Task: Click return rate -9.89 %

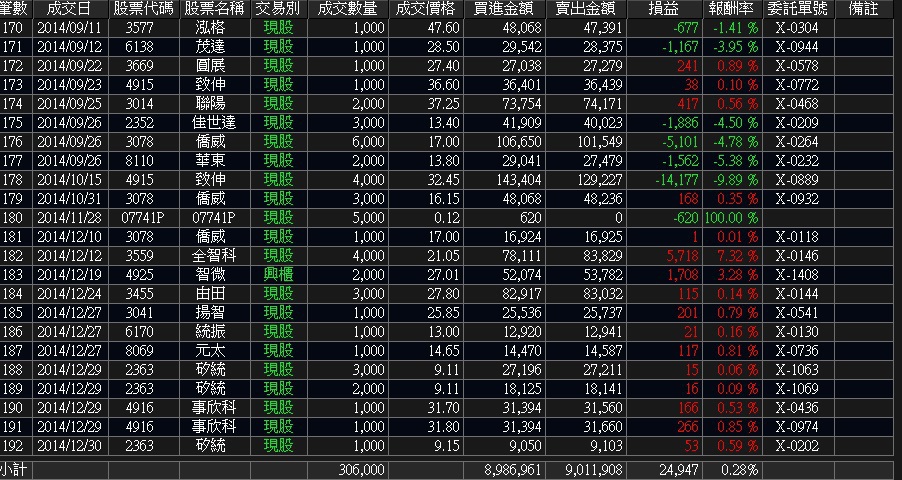Action: coord(735,180)
